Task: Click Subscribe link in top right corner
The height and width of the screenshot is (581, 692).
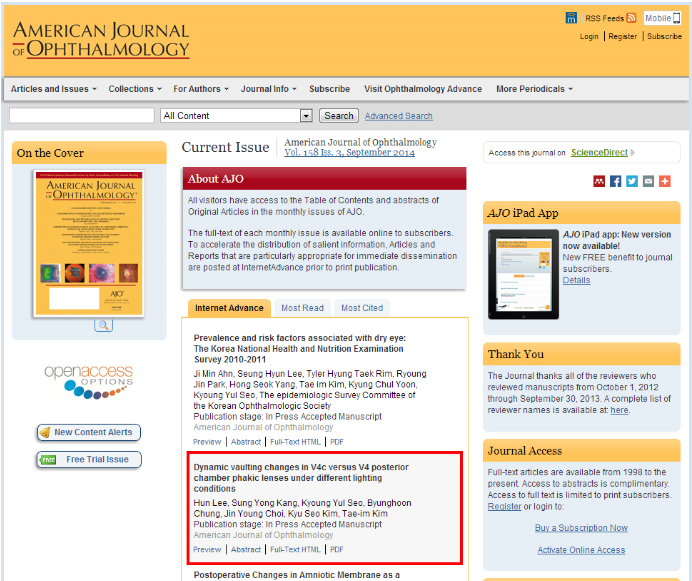Action: 664,36
